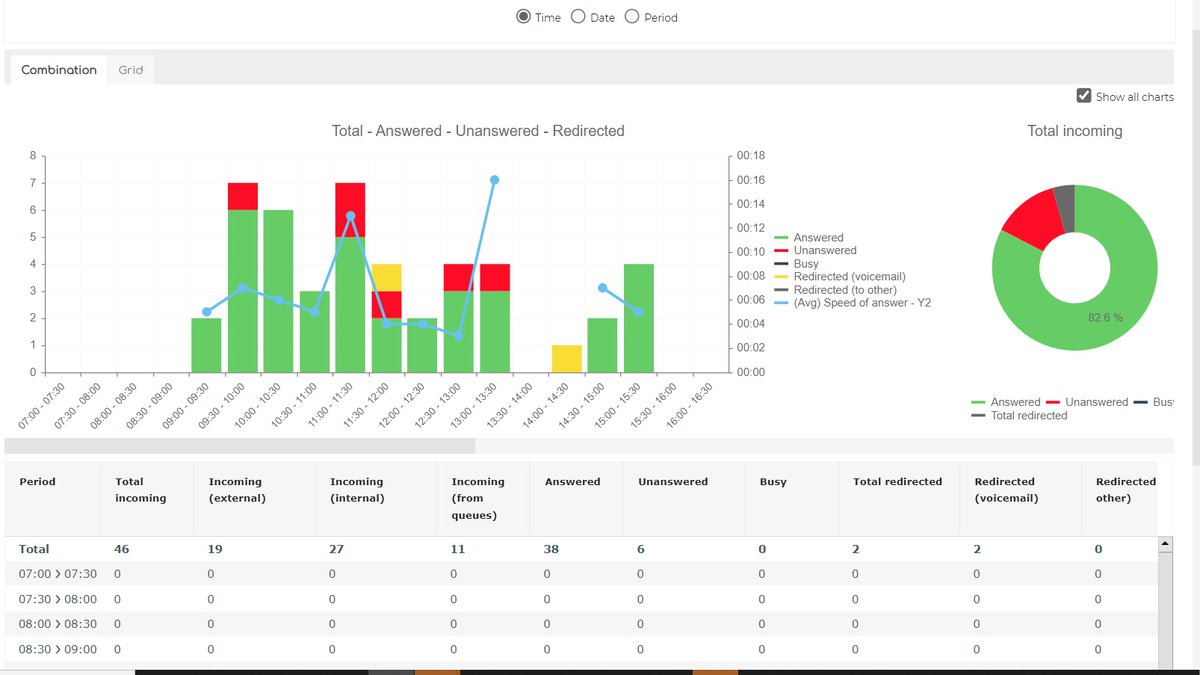This screenshot has width=1200, height=675.
Task: Switch to the Grid tab
Action: point(131,69)
